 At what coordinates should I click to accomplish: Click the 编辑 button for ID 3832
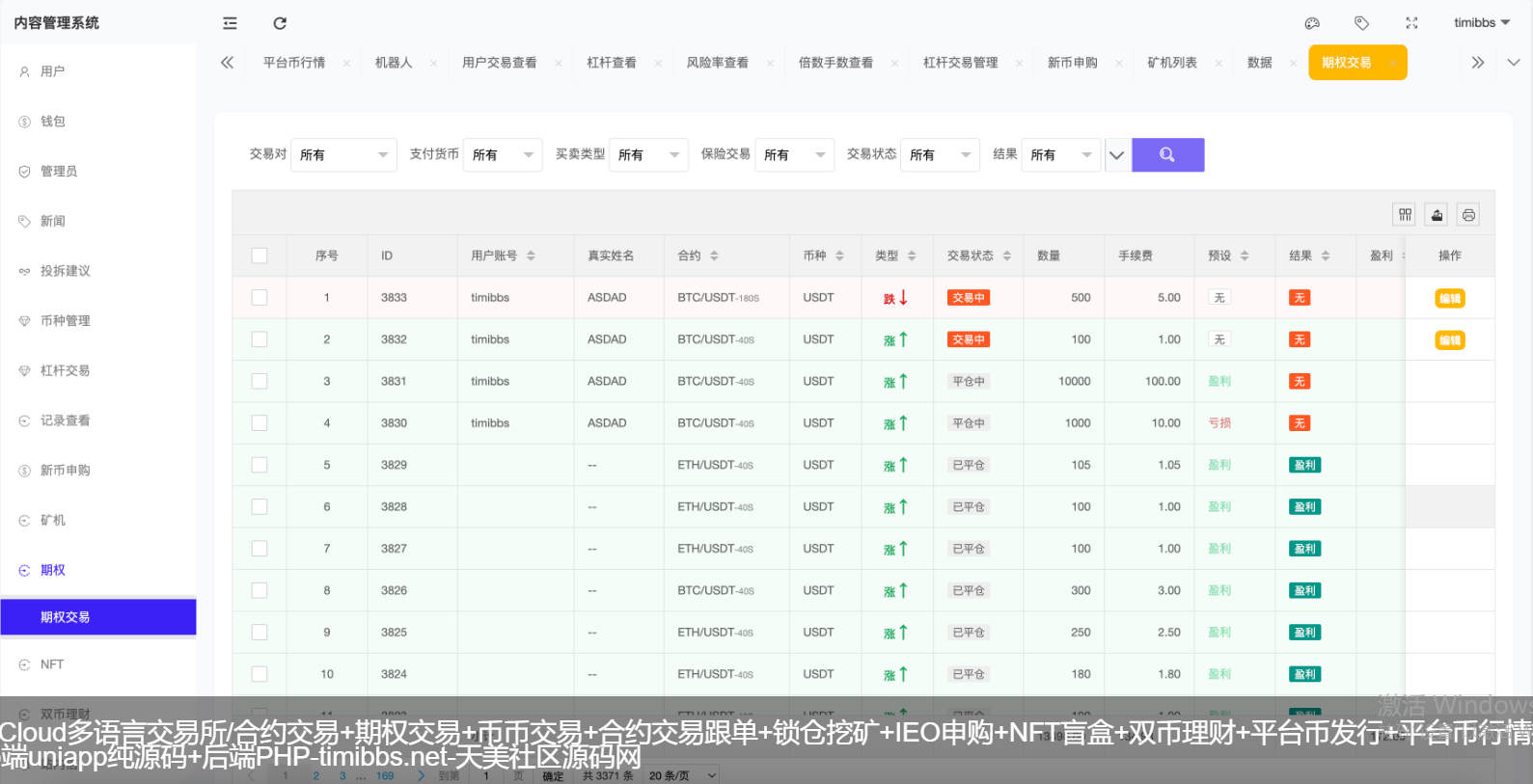1449,340
